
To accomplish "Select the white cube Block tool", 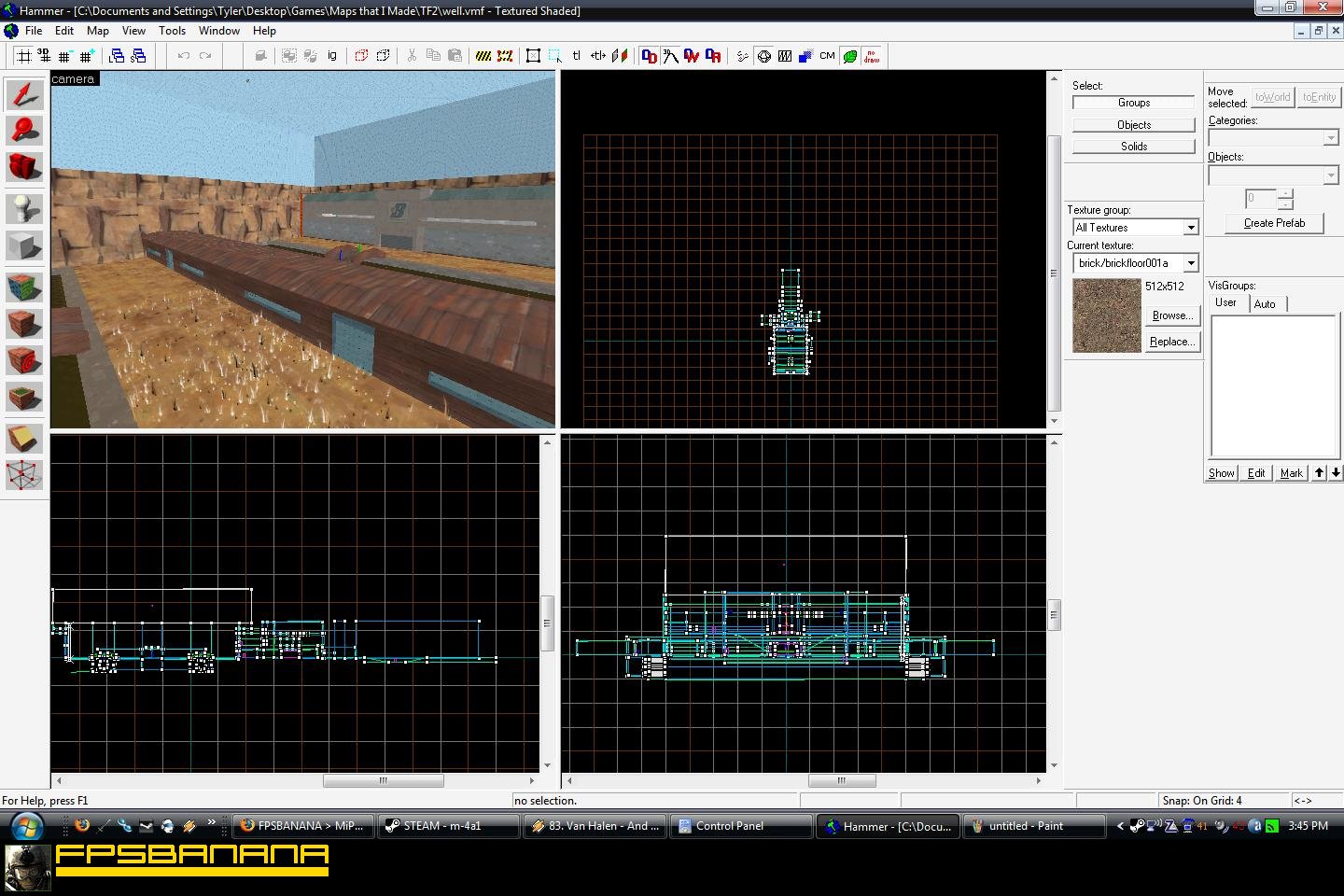I will [x=24, y=246].
